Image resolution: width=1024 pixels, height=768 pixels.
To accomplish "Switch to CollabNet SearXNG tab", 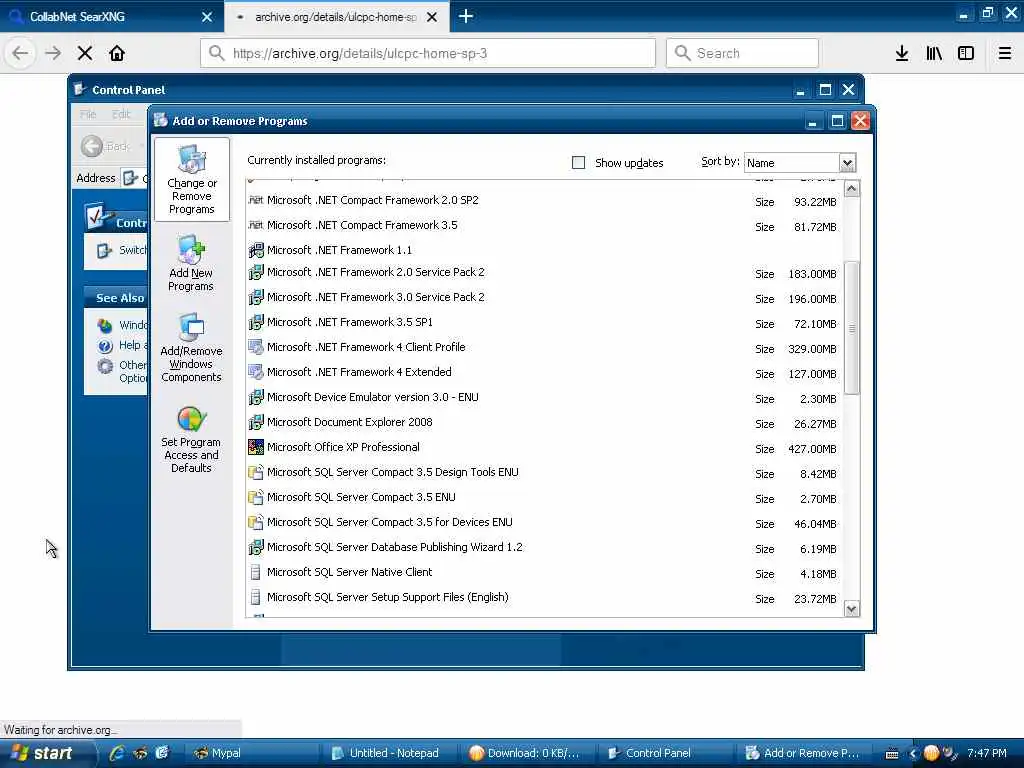I will (112, 16).
